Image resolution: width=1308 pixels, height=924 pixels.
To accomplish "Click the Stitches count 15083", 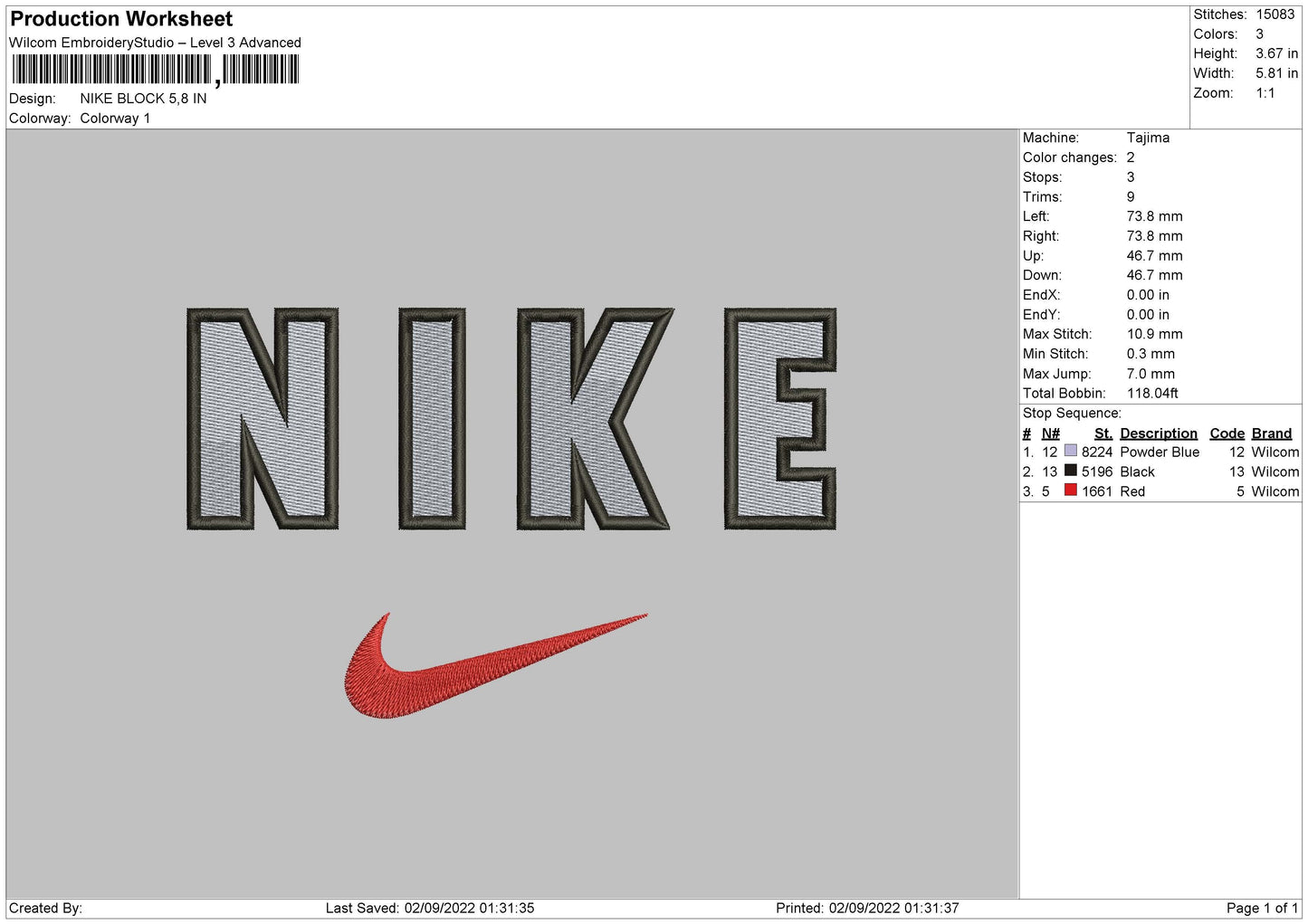I will click(x=1275, y=14).
